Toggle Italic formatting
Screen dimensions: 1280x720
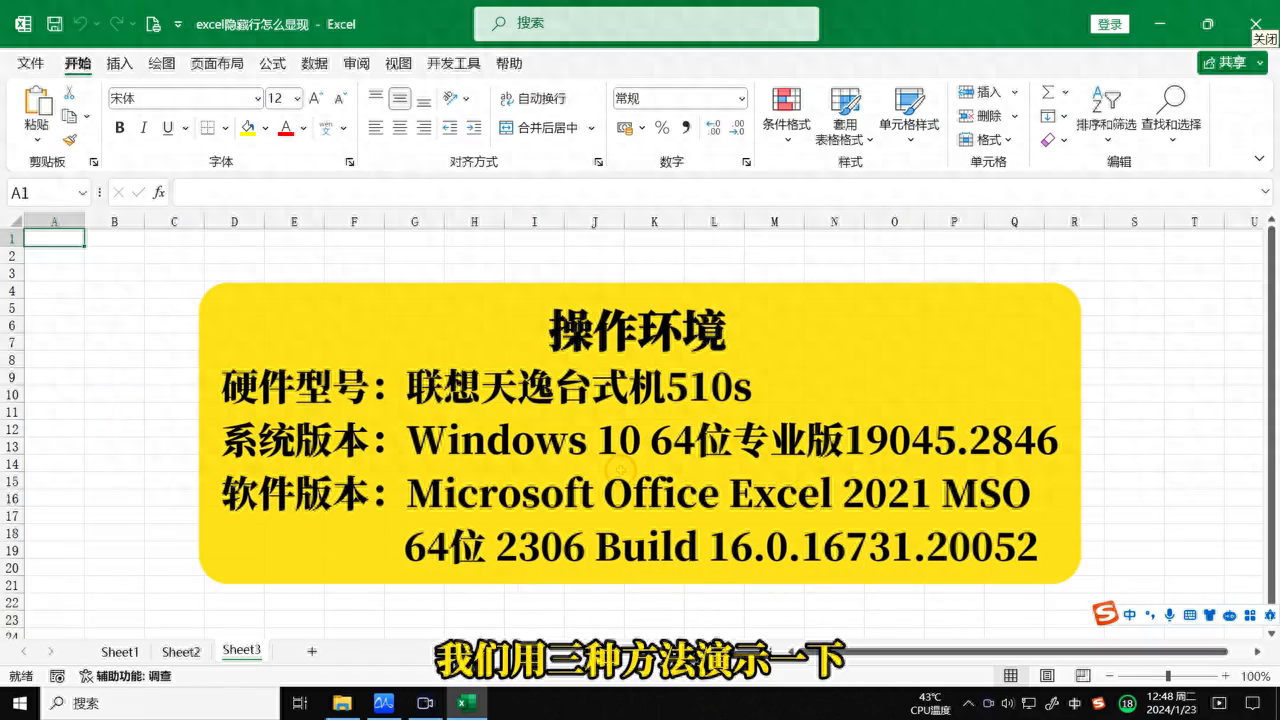pos(144,128)
